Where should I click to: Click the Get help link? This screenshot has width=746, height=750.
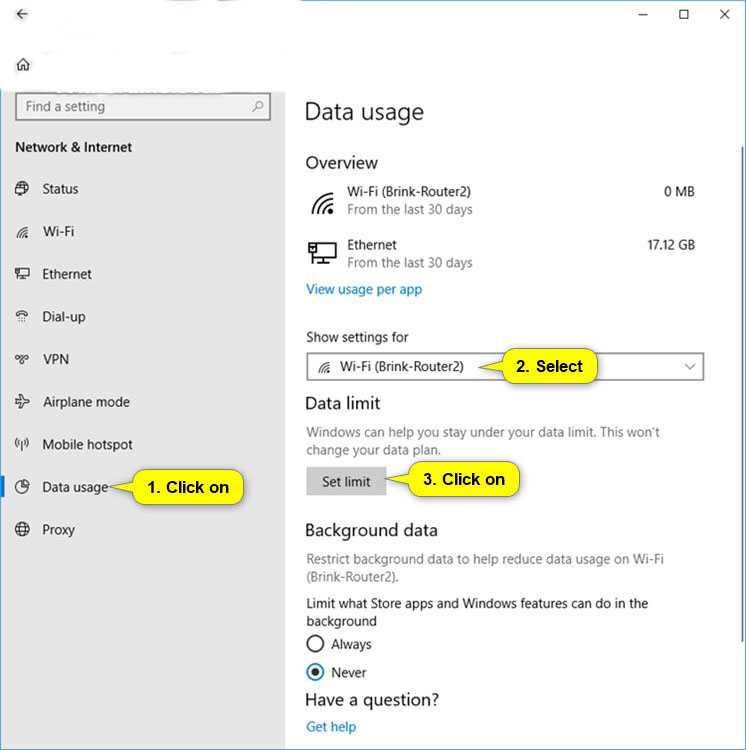[x=331, y=727]
